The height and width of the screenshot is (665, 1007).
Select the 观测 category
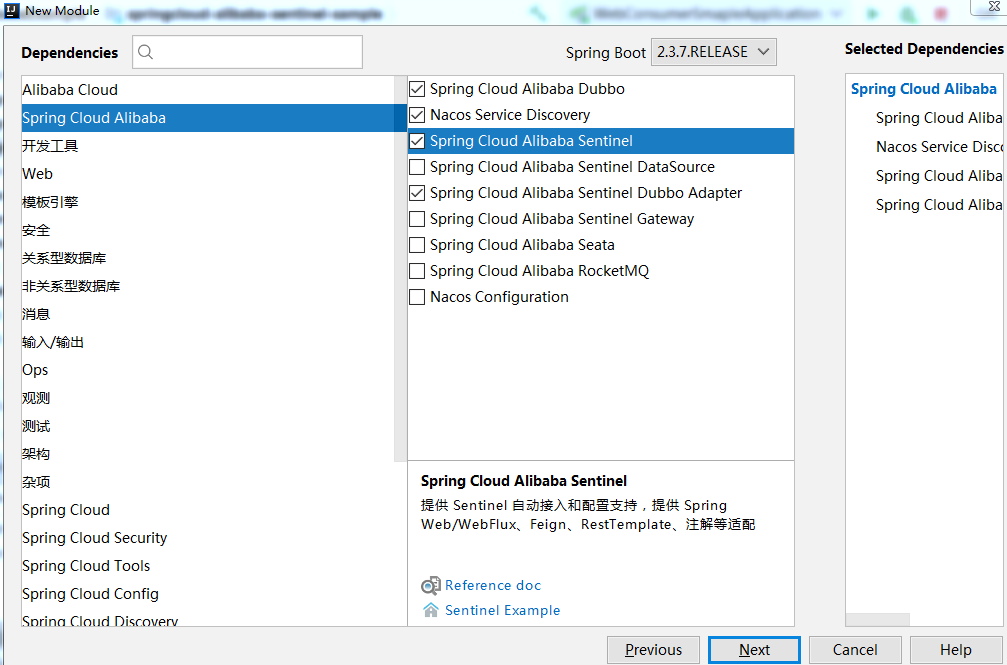(208, 398)
